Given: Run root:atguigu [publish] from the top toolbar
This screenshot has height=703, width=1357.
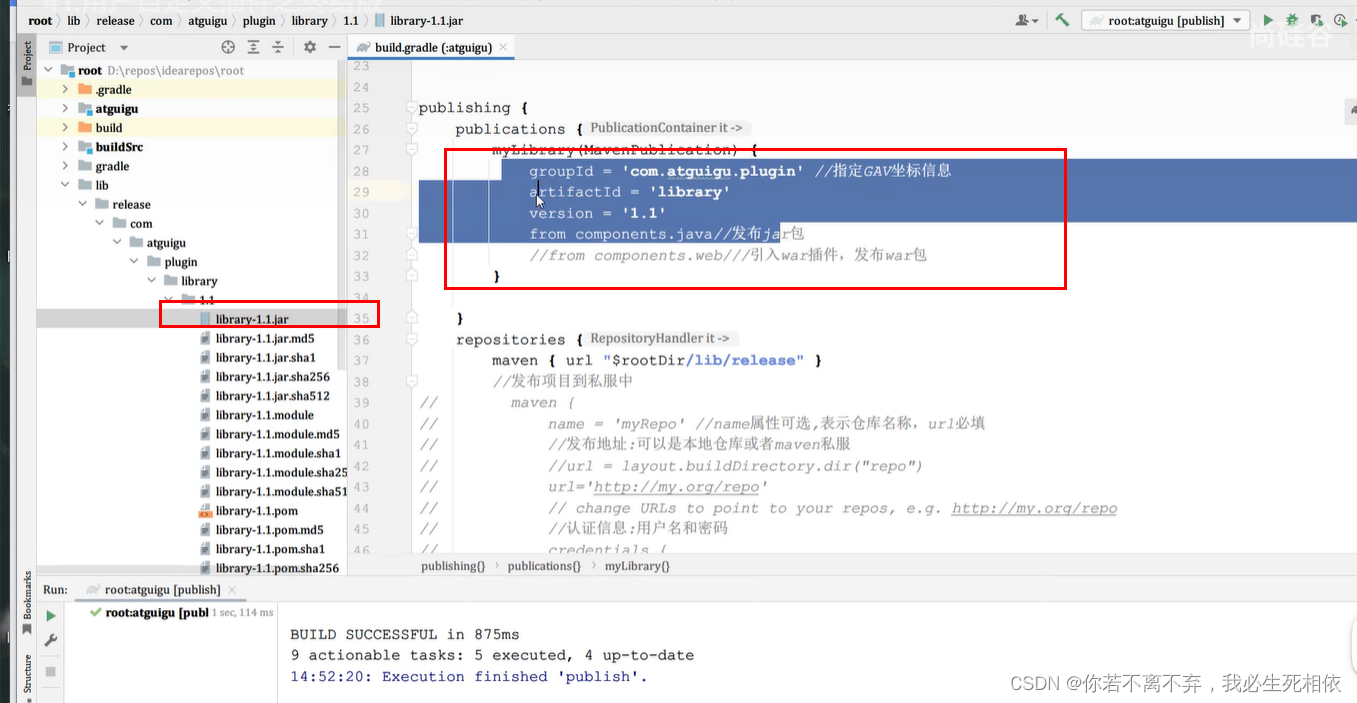Looking at the screenshot, I should click(x=1268, y=20).
